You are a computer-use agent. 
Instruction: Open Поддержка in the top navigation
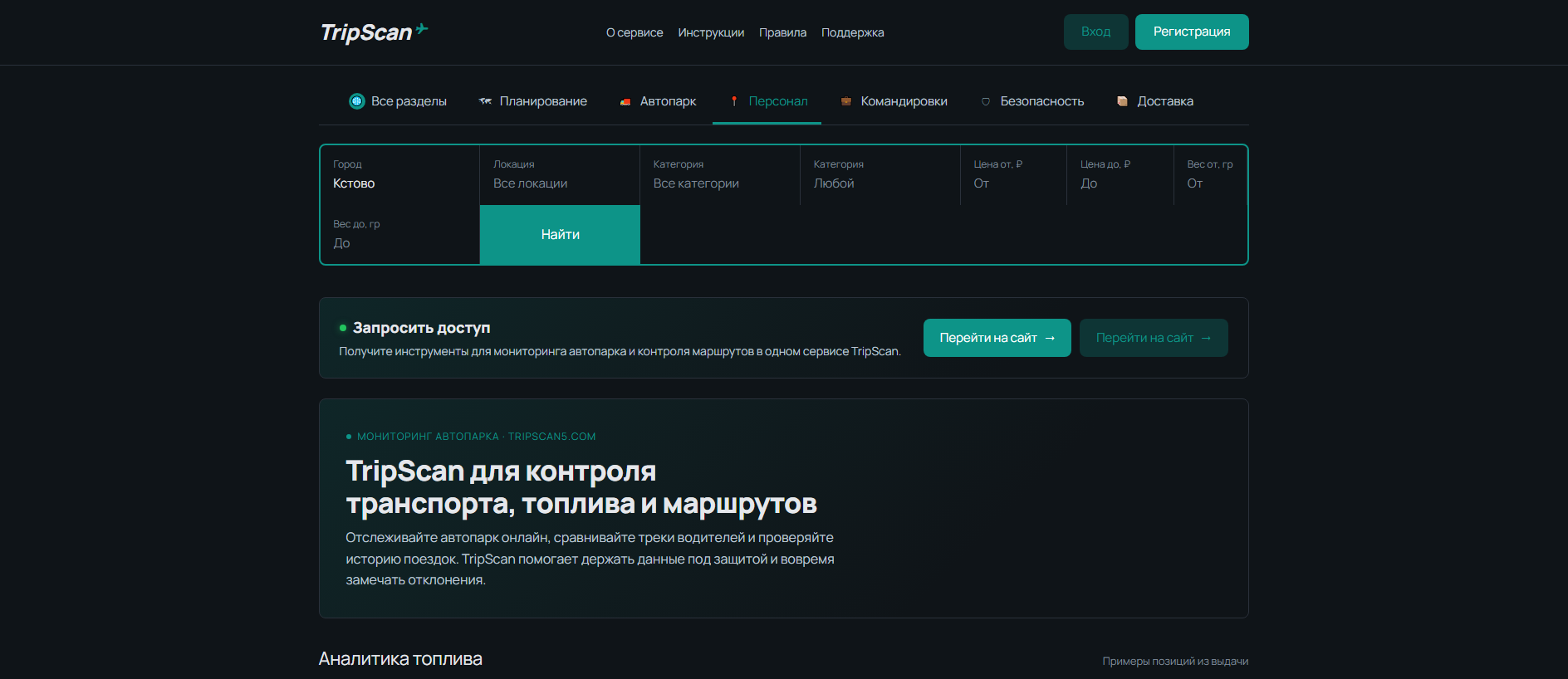tap(852, 32)
